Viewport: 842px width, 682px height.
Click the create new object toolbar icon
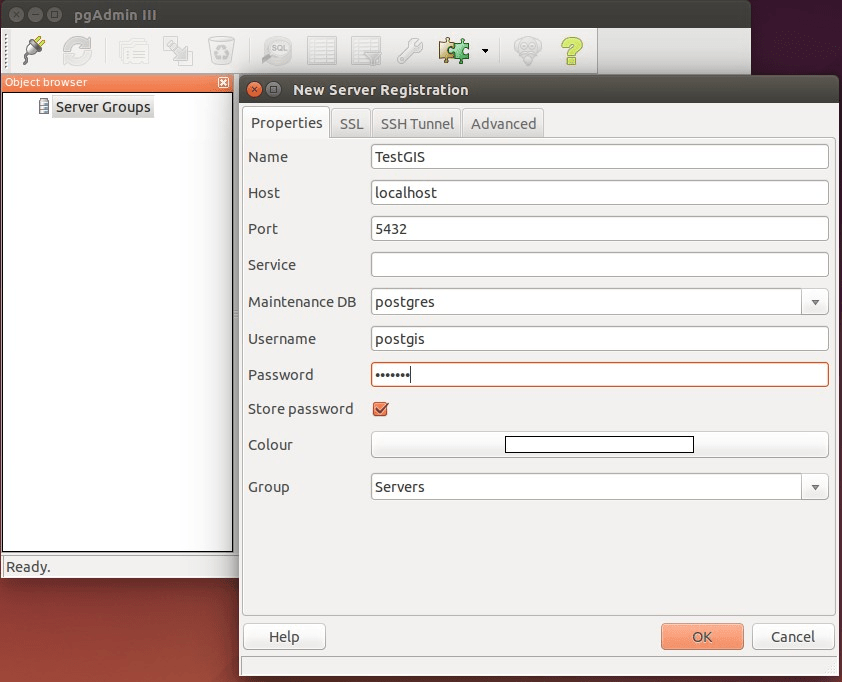click(x=178, y=51)
